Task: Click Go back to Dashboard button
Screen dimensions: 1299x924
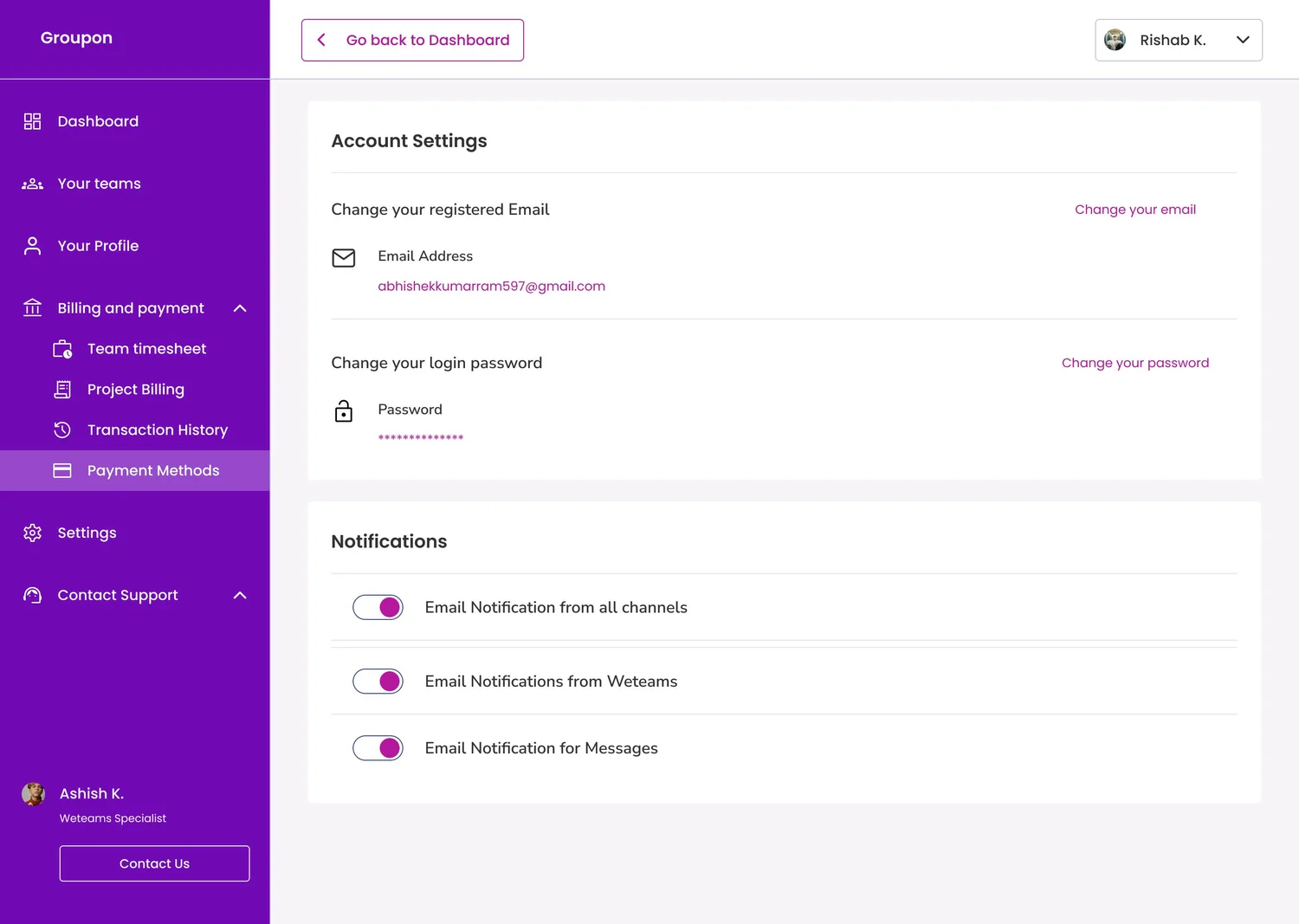Action: tap(412, 40)
